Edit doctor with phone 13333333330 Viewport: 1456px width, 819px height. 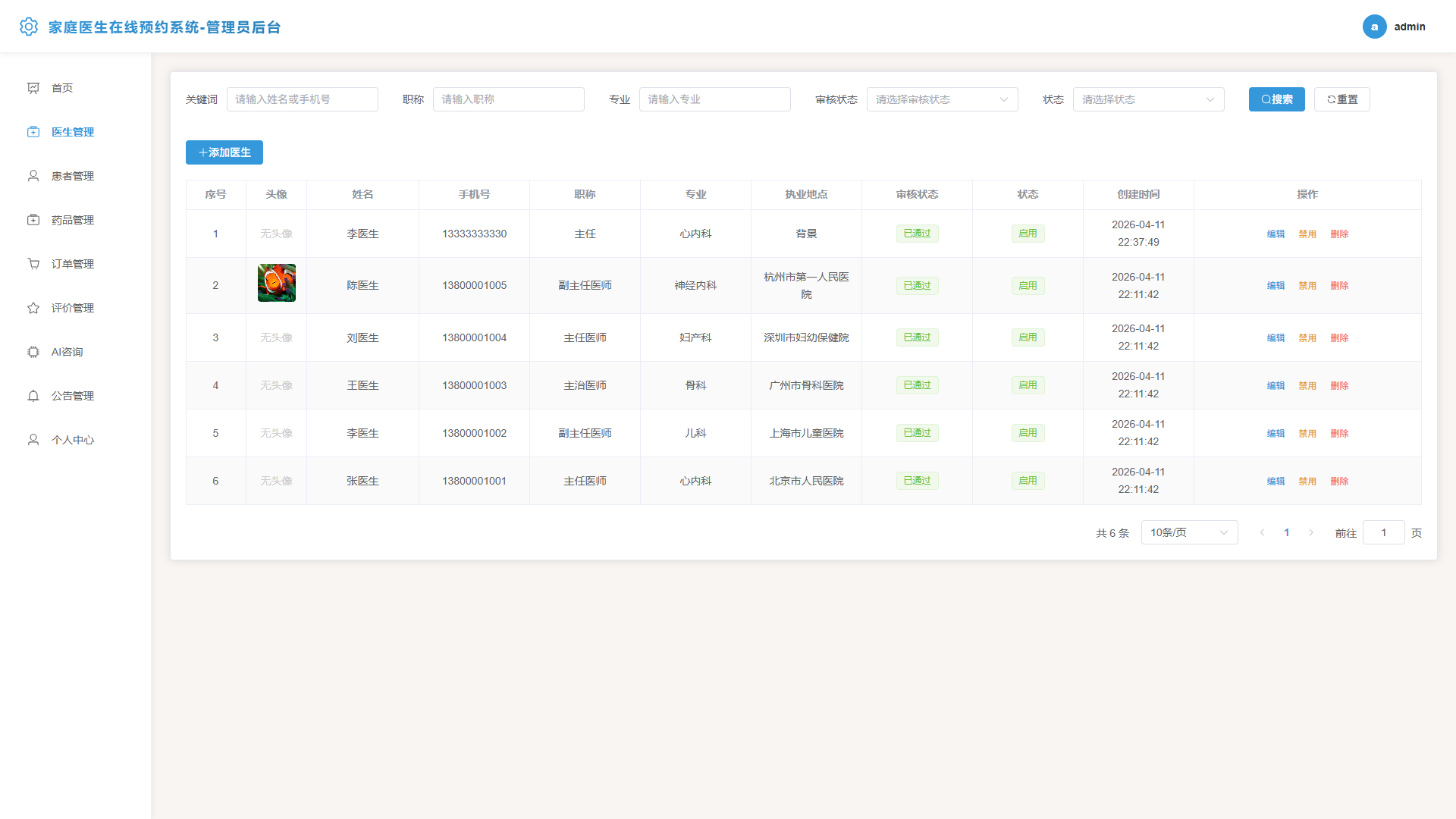pyautogui.click(x=1276, y=234)
